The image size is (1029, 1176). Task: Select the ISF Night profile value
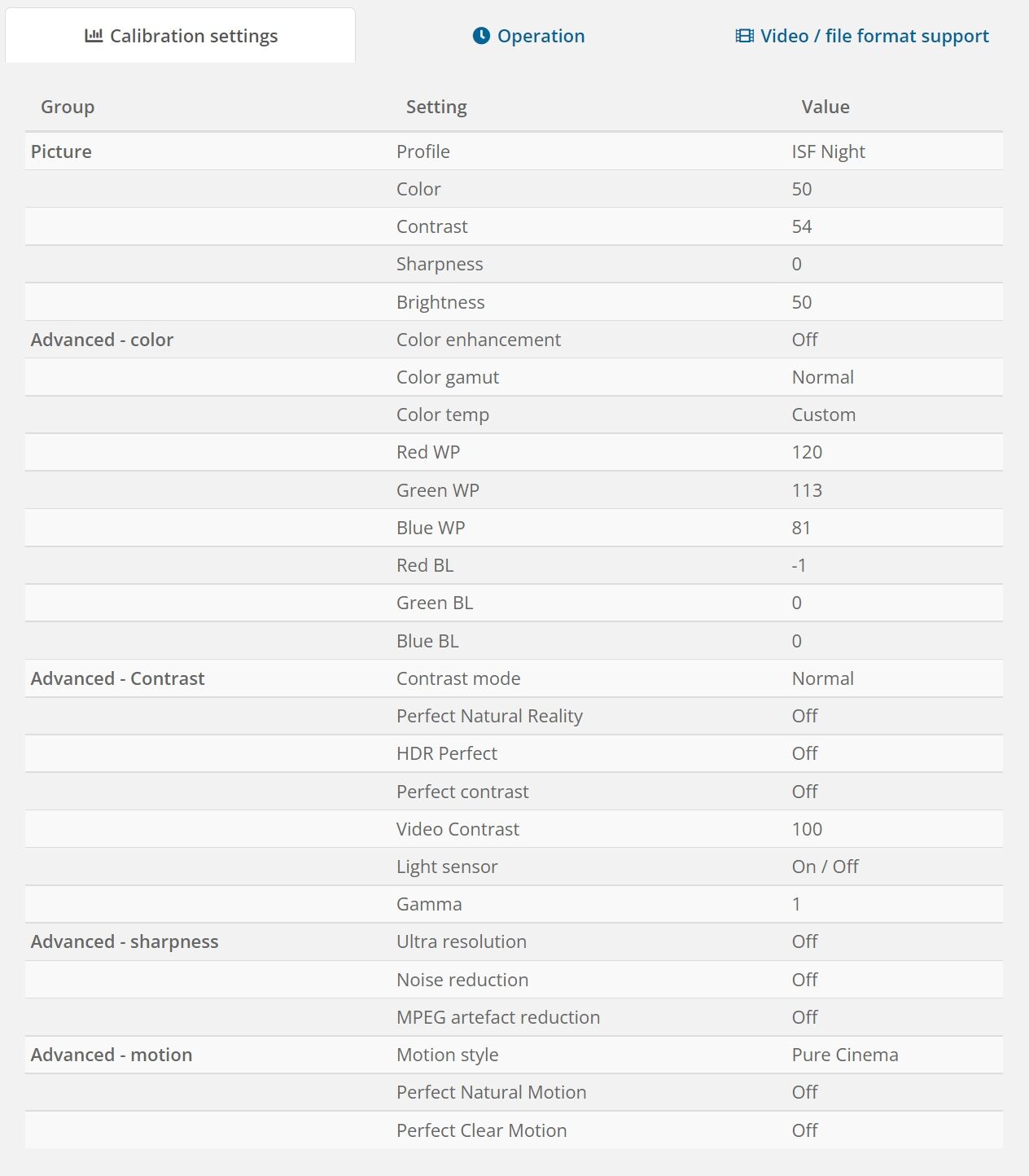[x=828, y=151]
